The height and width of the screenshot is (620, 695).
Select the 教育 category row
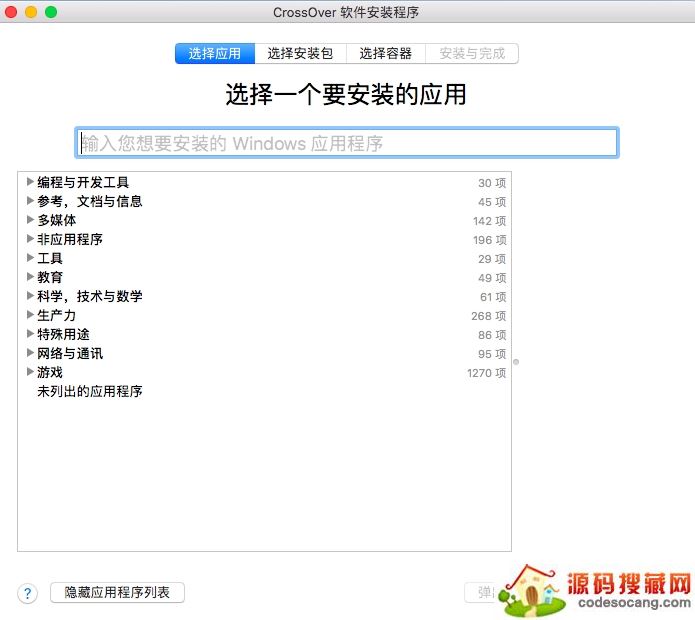(50, 277)
